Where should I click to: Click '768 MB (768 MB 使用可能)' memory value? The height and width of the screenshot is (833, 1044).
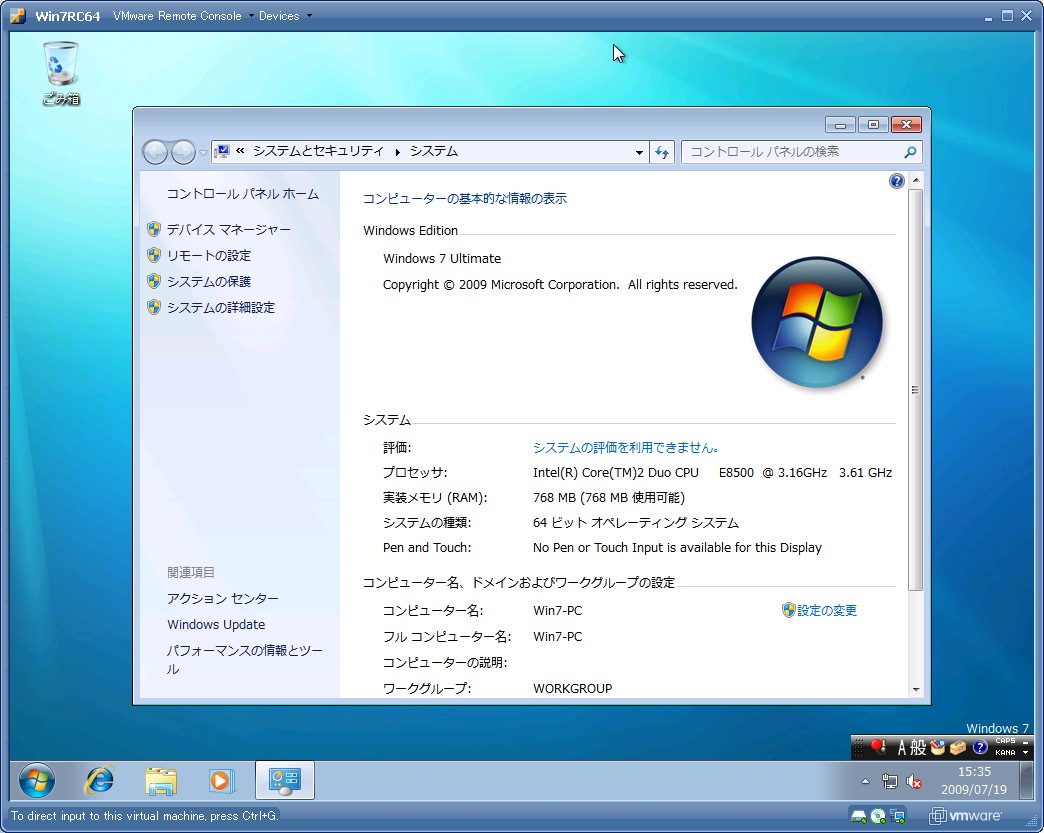click(609, 497)
